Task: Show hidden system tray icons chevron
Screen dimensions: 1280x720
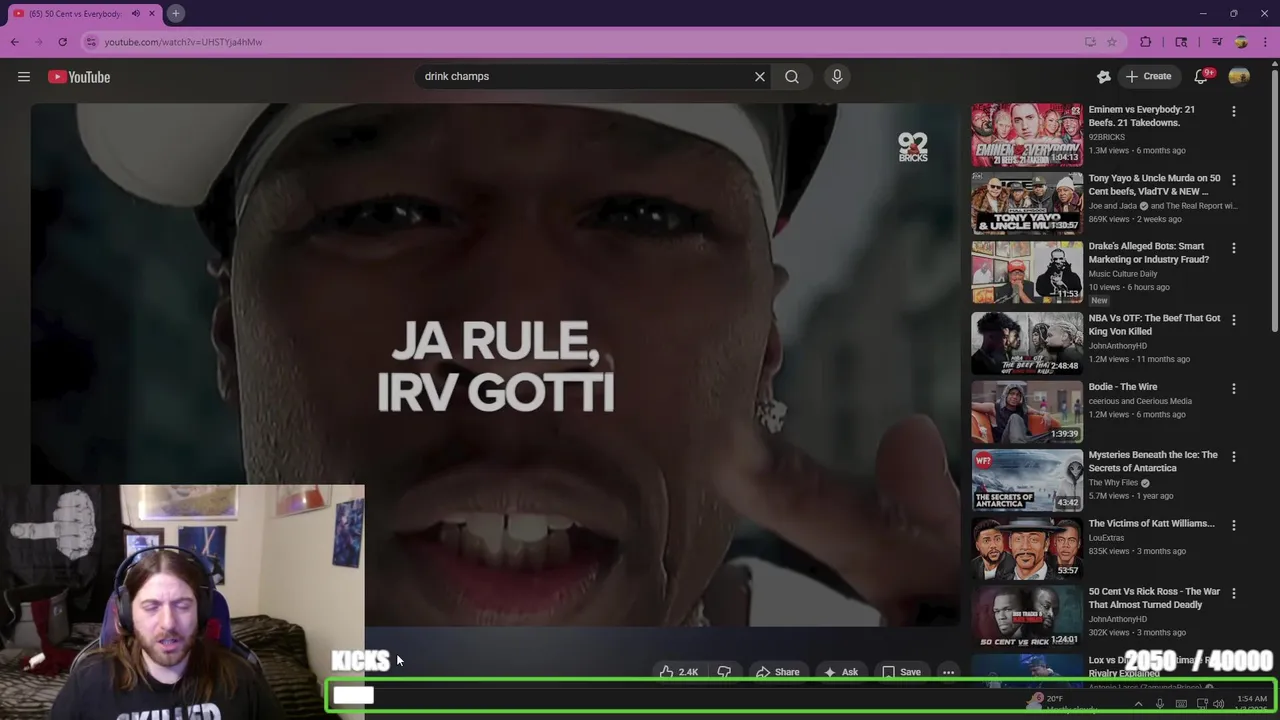Action: click(1138, 704)
